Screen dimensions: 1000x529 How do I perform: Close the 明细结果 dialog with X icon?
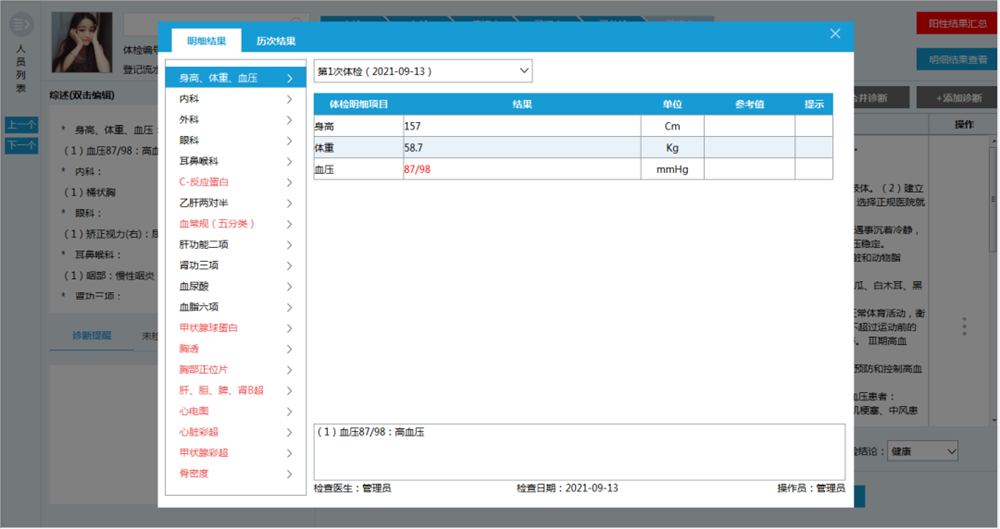click(x=835, y=34)
